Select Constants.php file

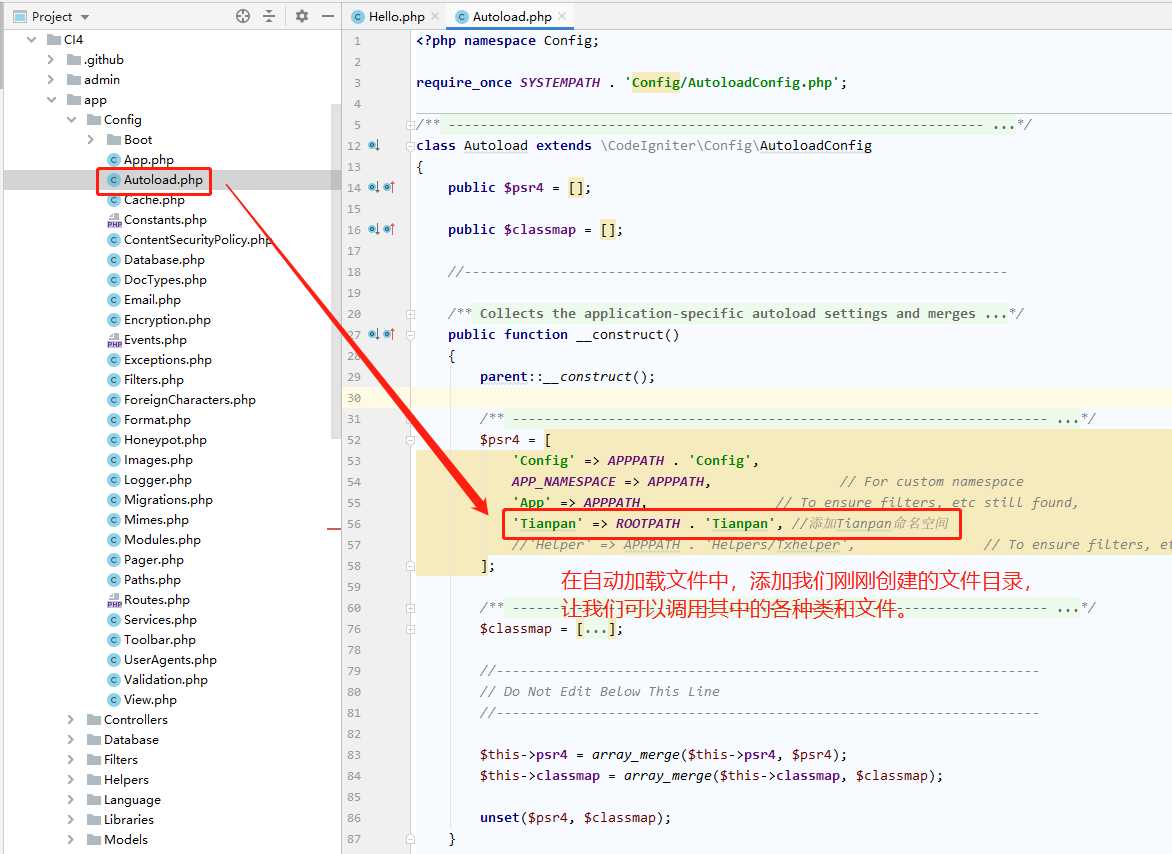(165, 220)
